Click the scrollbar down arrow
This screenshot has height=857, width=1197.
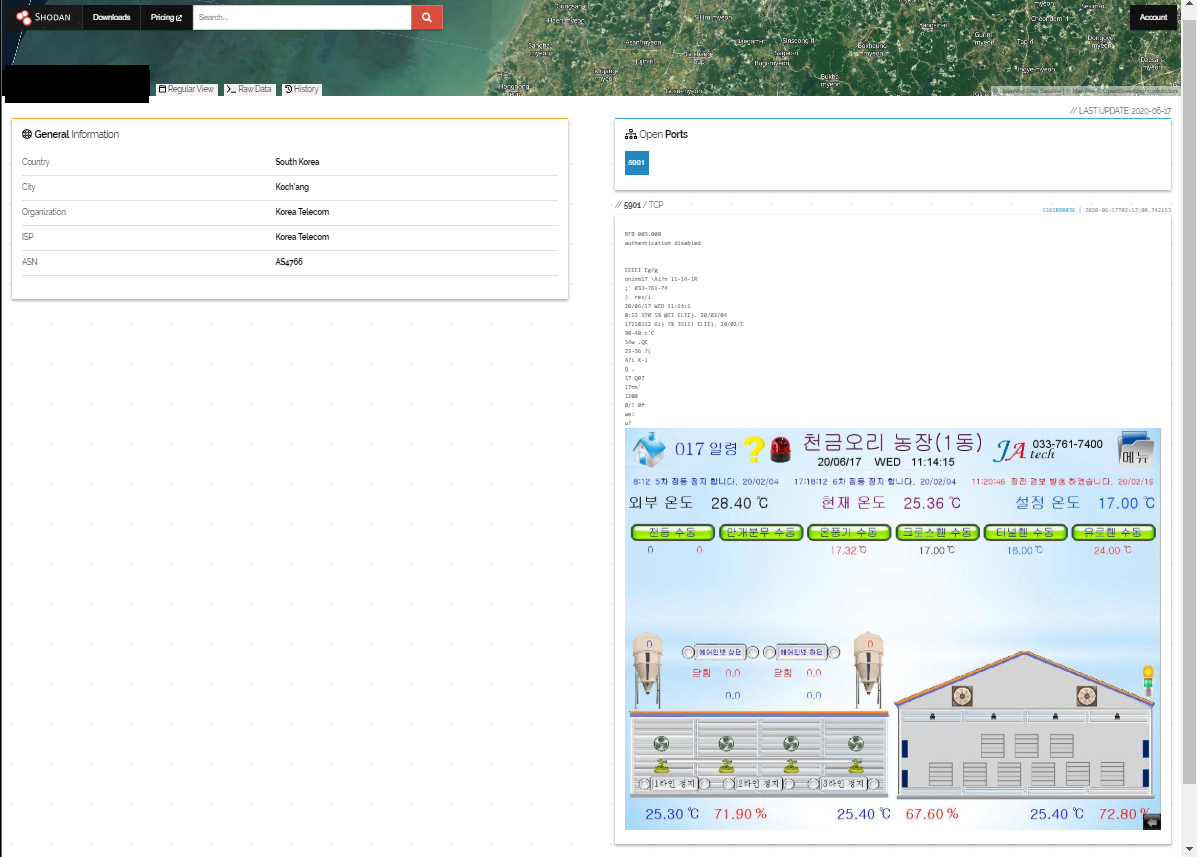coord(1189,849)
